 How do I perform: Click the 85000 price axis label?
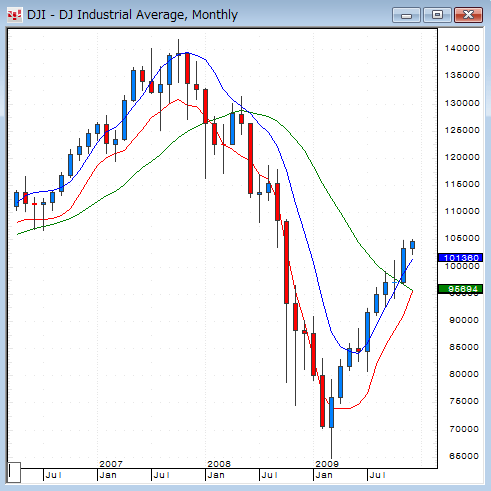464,347
